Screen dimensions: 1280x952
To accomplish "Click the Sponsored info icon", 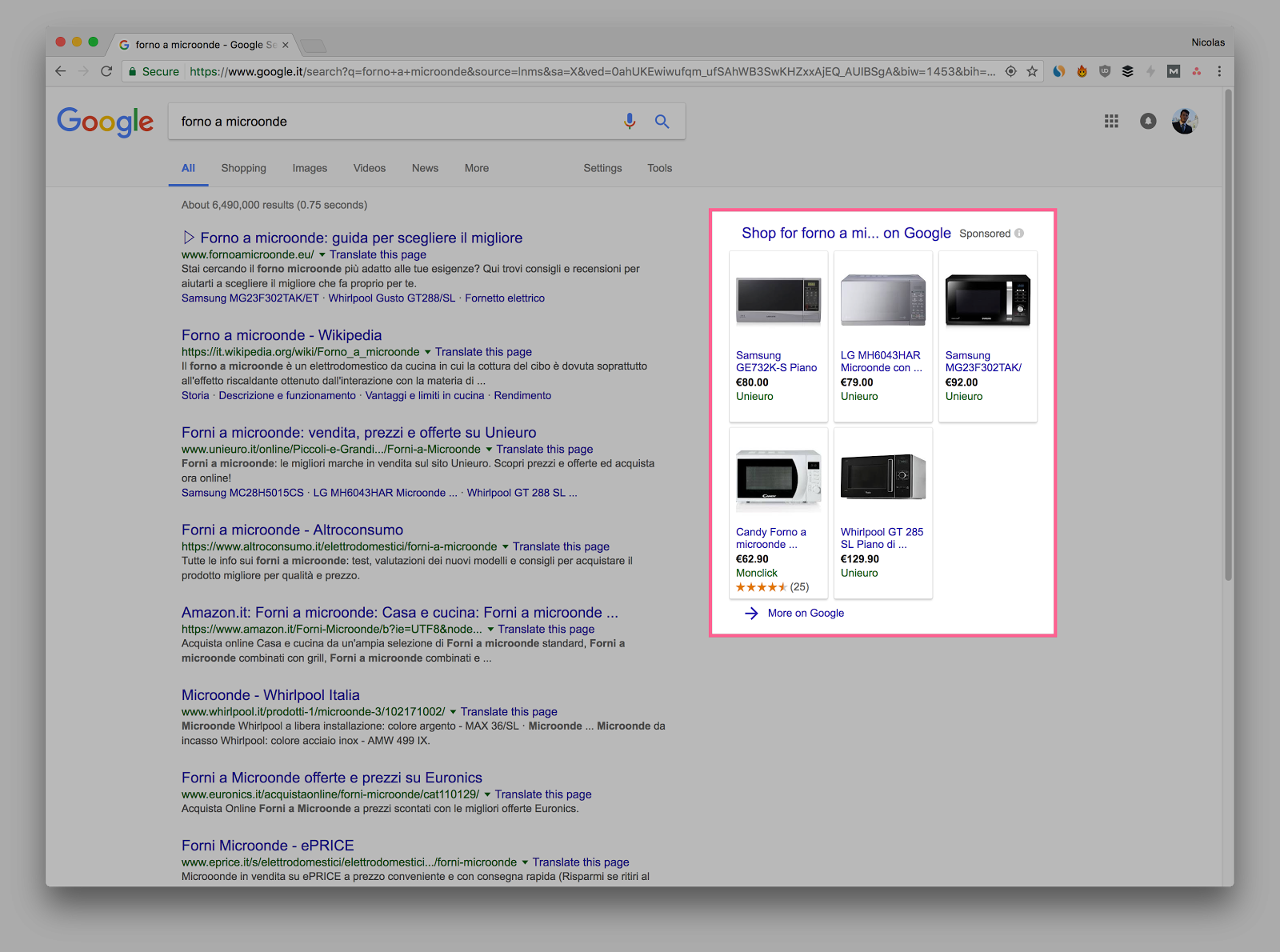I will click(1019, 234).
